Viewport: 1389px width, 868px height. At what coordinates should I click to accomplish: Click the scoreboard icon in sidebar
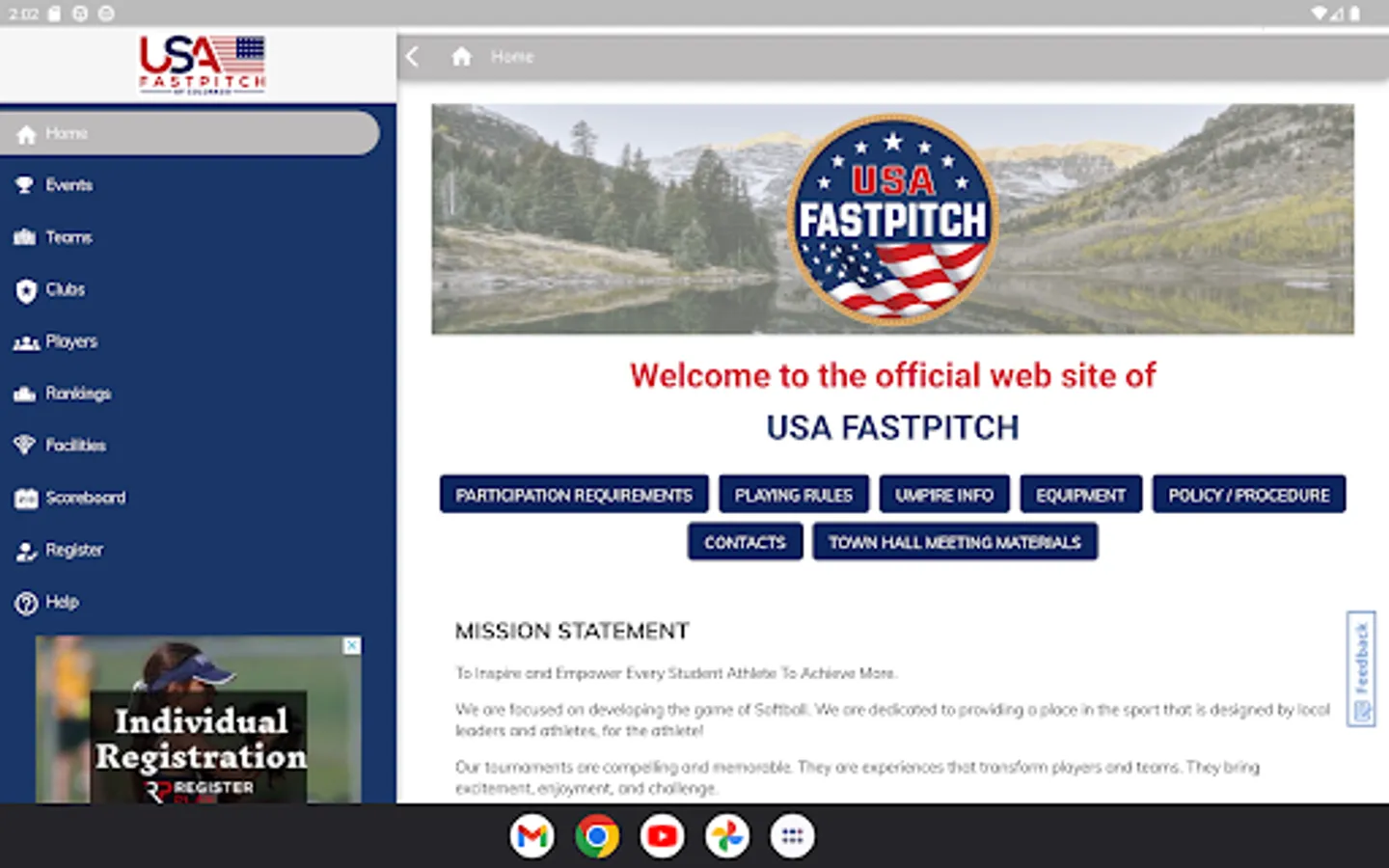click(x=26, y=499)
